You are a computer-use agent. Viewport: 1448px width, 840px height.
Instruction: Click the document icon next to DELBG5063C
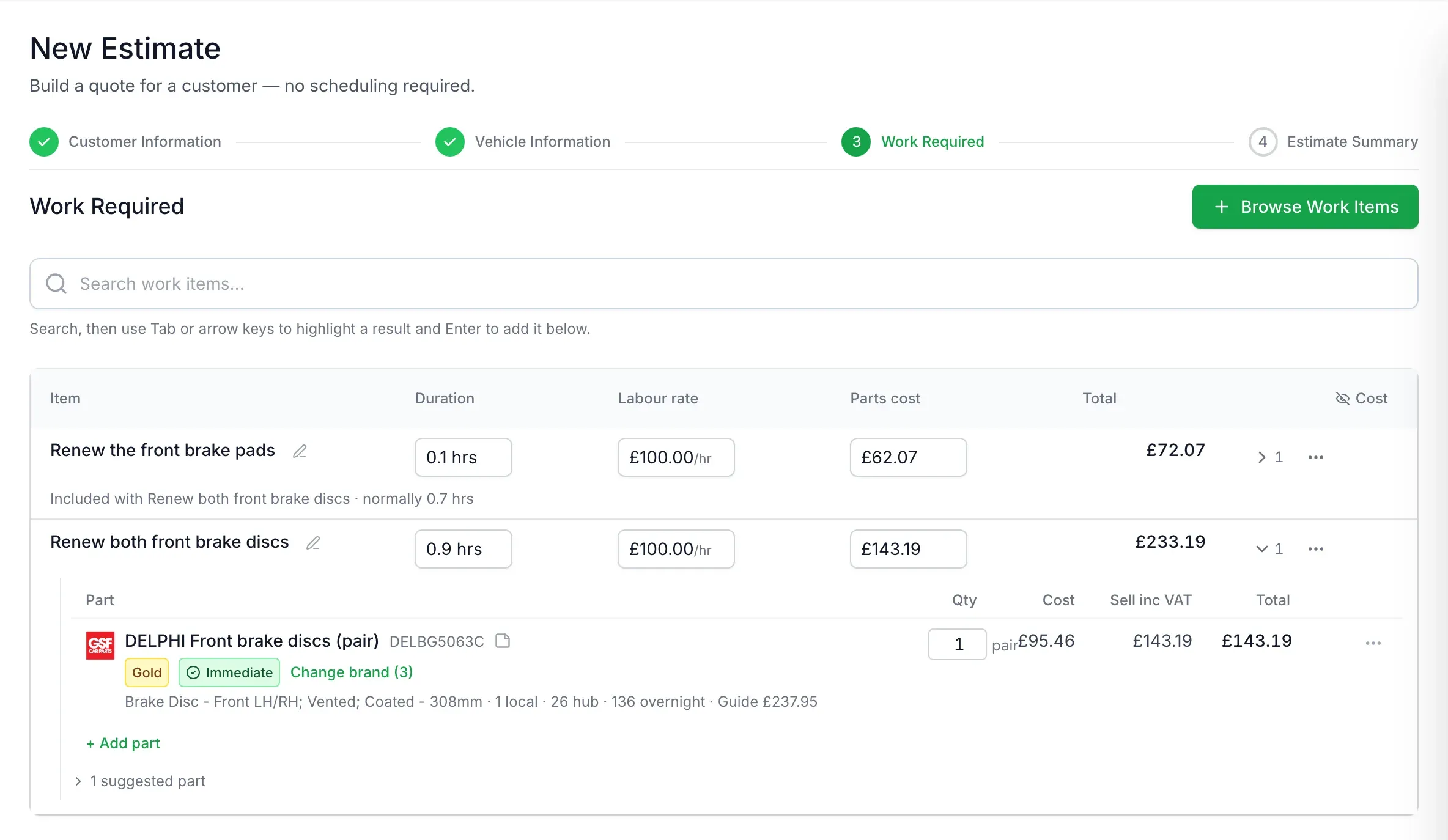(x=503, y=641)
